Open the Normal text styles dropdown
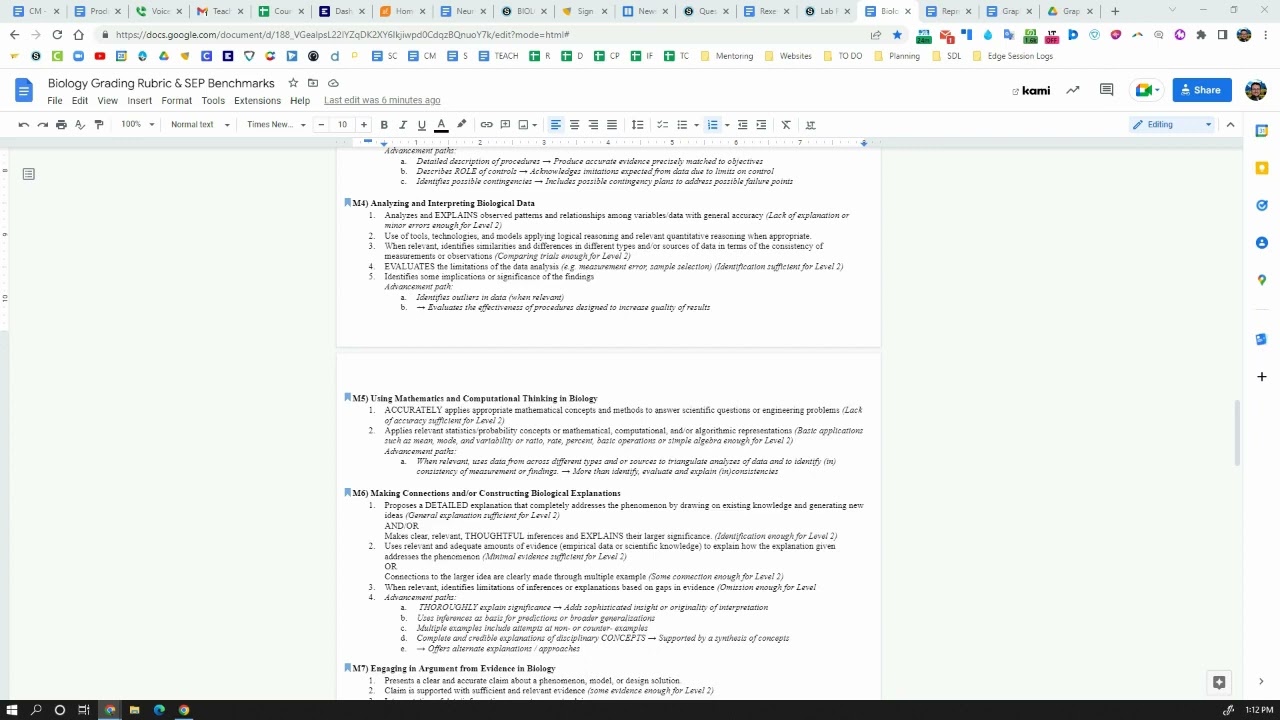This screenshot has width=1280, height=720. pyautogui.click(x=200, y=125)
